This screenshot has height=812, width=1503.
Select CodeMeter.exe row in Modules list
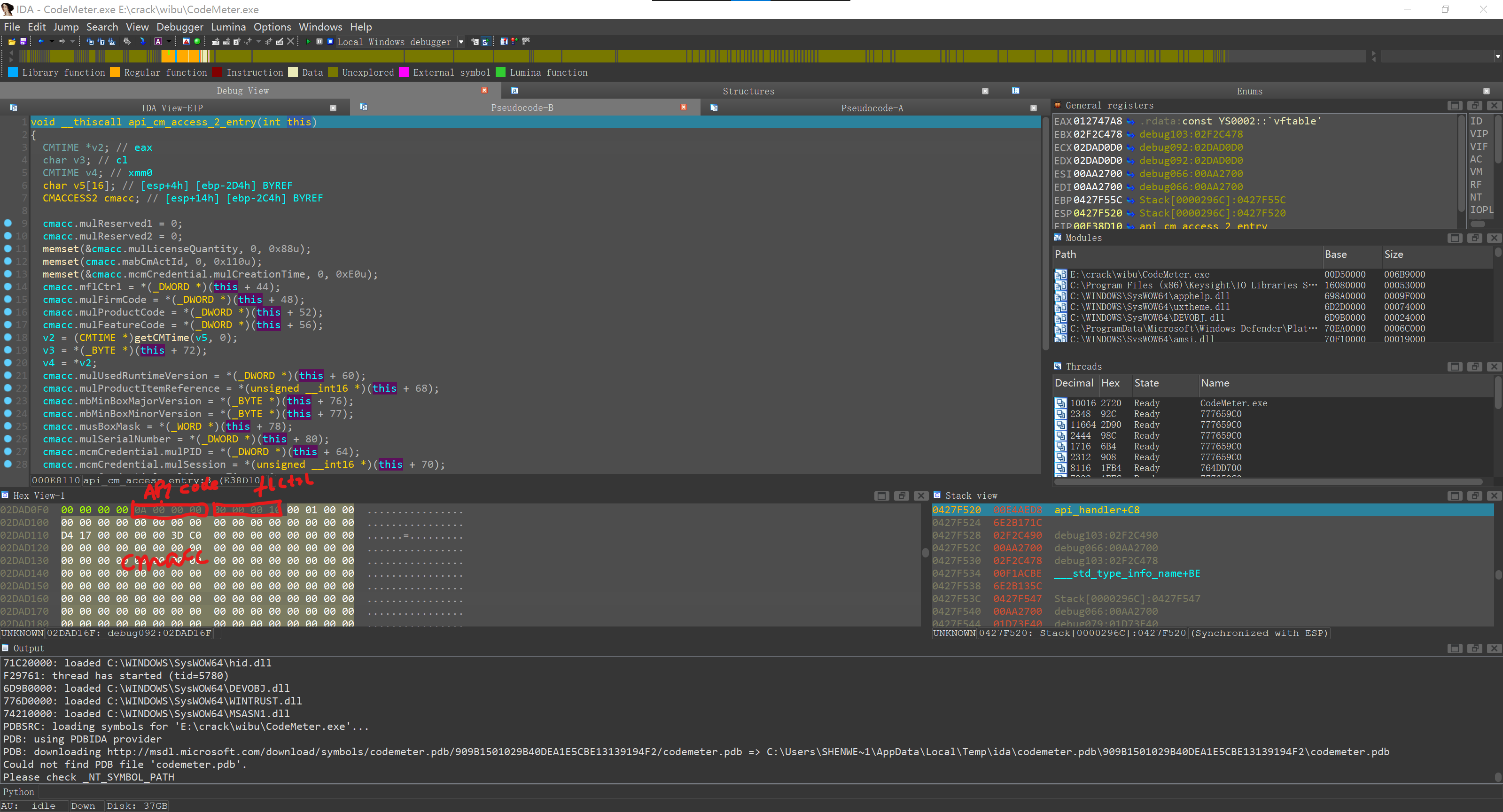(x=1139, y=274)
